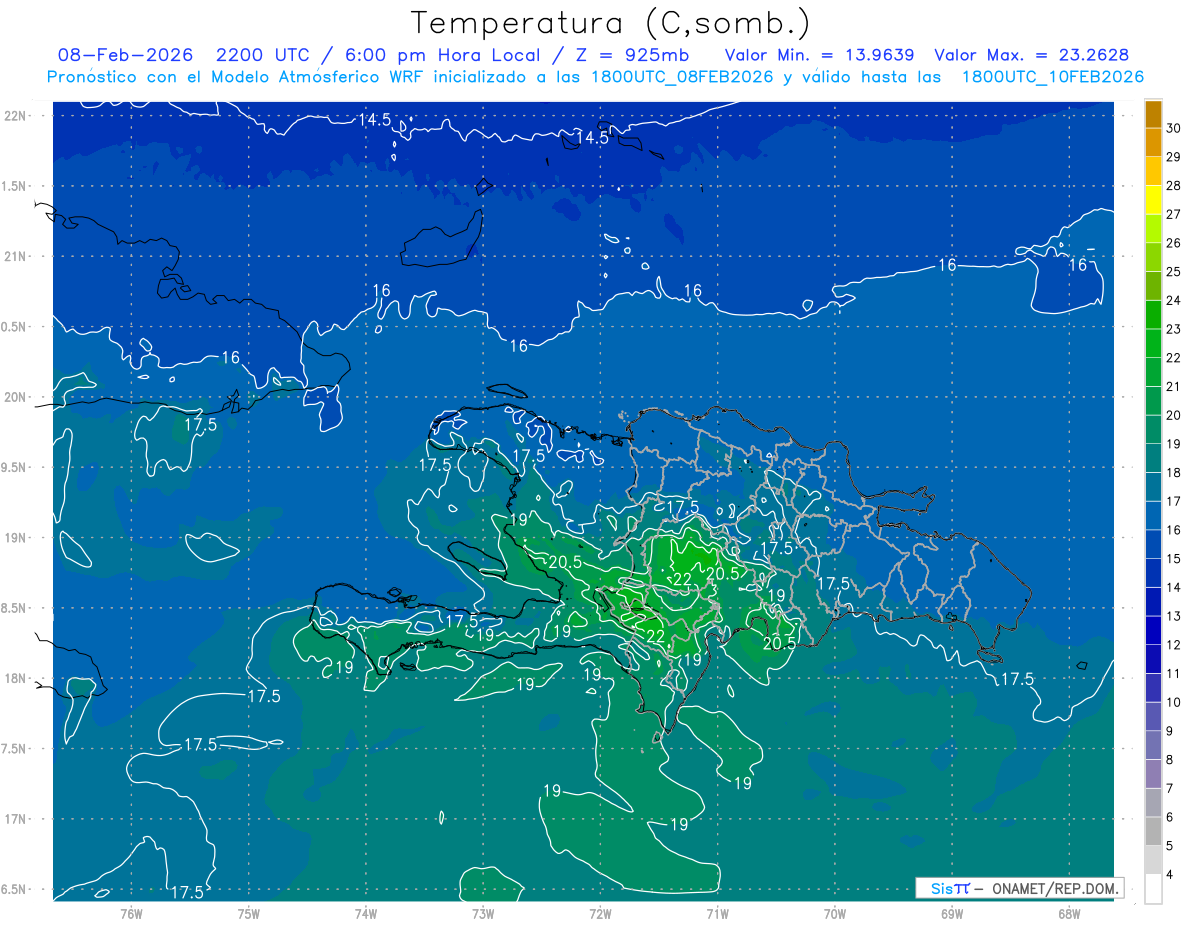Click the legend scale label "18"
This screenshot has width=1200, height=927.
coord(1174,473)
